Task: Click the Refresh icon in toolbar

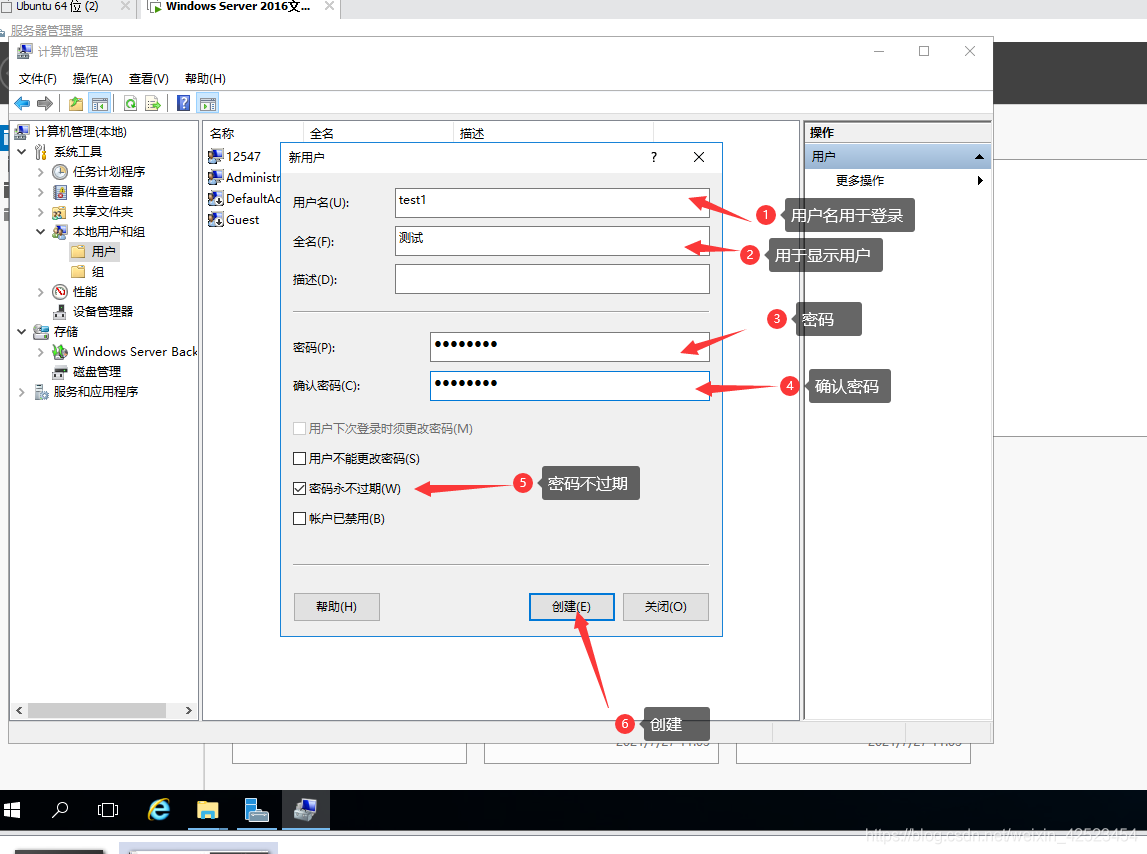Action: click(130, 103)
